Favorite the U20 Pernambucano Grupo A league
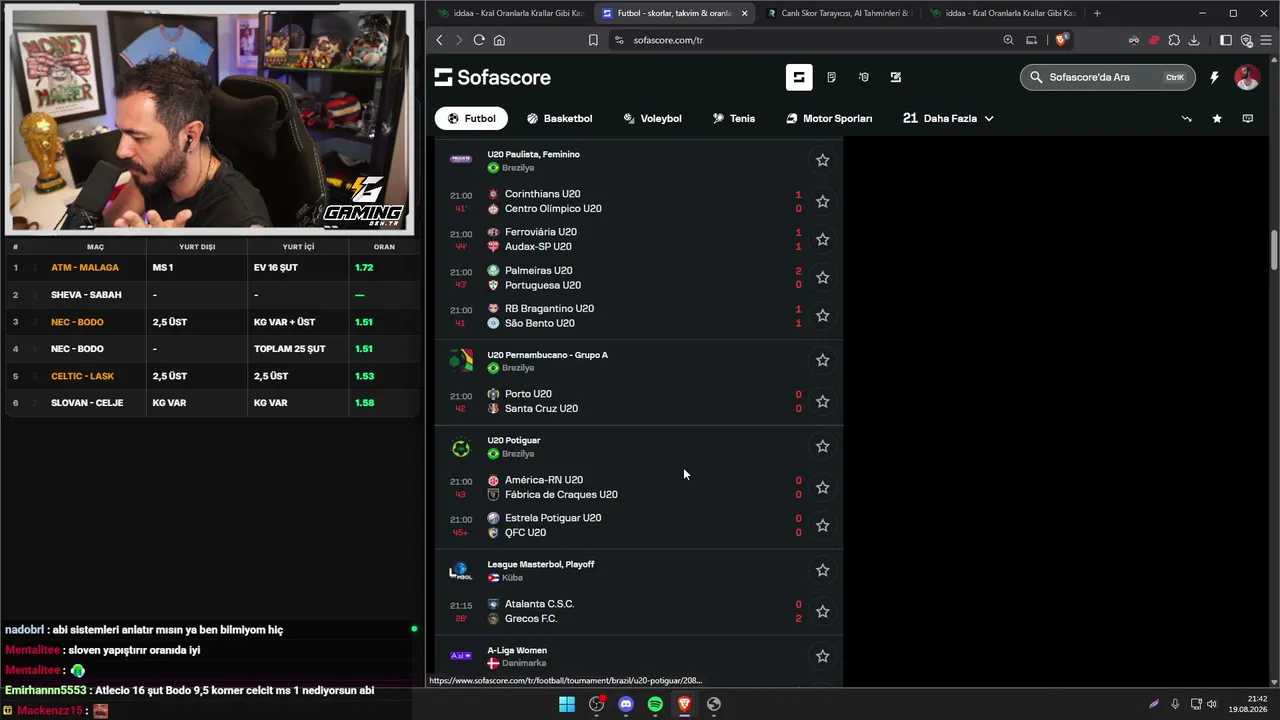 point(822,360)
